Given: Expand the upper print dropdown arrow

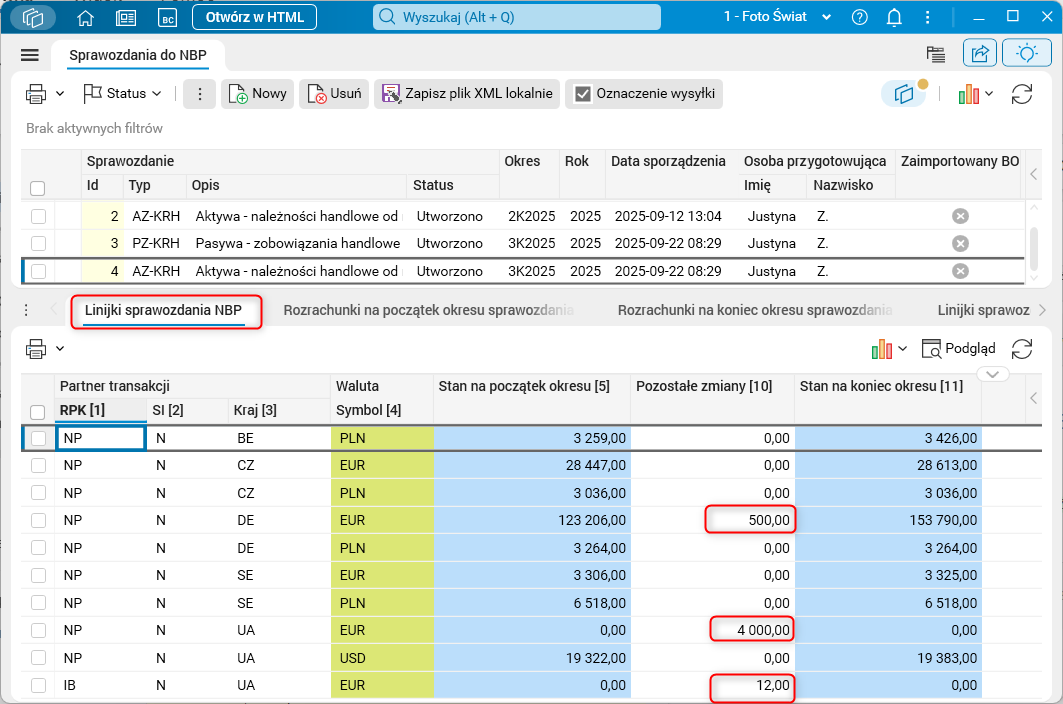Looking at the screenshot, I should [60, 94].
